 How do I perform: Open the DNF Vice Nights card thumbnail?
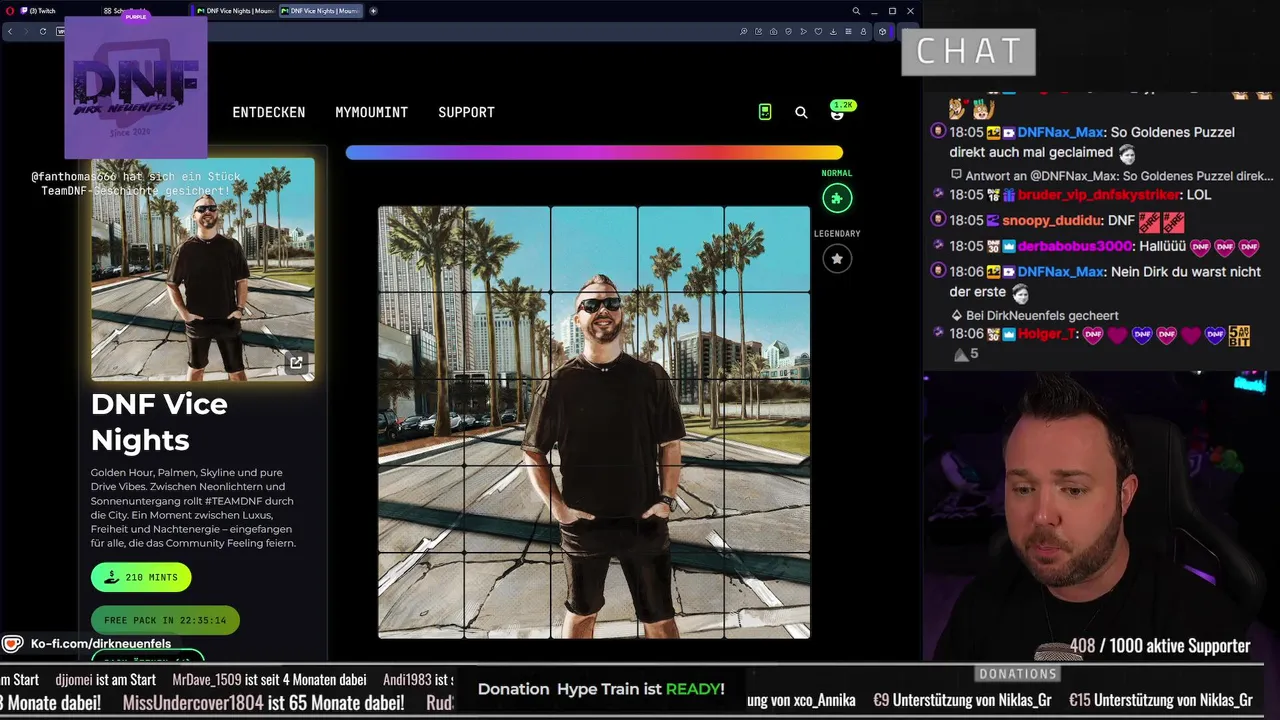point(203,269)
